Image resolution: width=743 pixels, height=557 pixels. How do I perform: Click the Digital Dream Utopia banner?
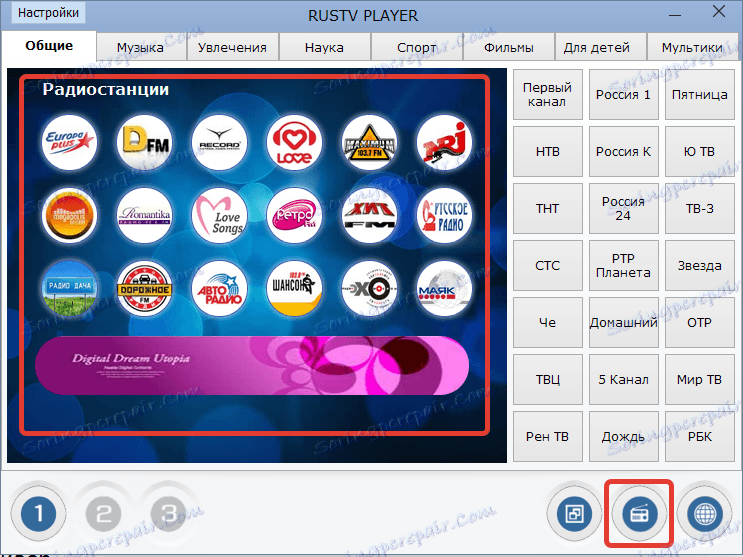point(252,365)
